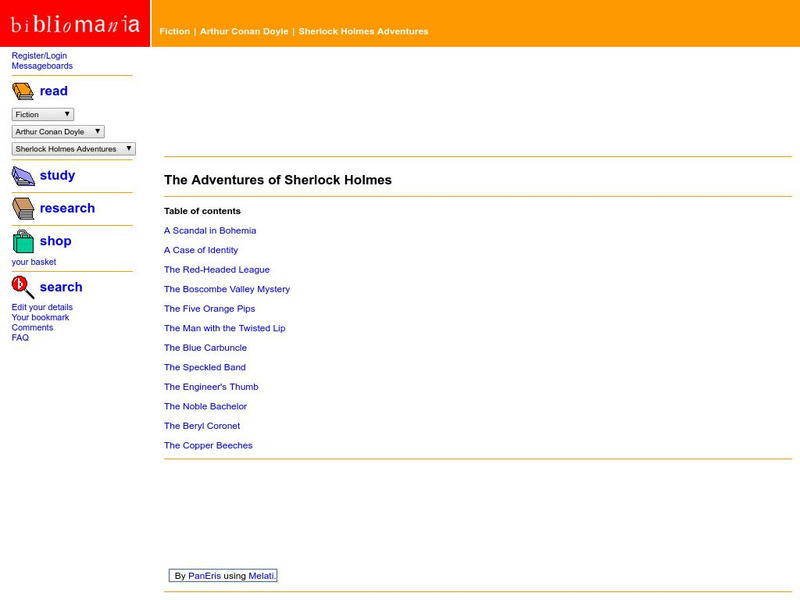
Task: View your basket link
Action: [34, 262]
